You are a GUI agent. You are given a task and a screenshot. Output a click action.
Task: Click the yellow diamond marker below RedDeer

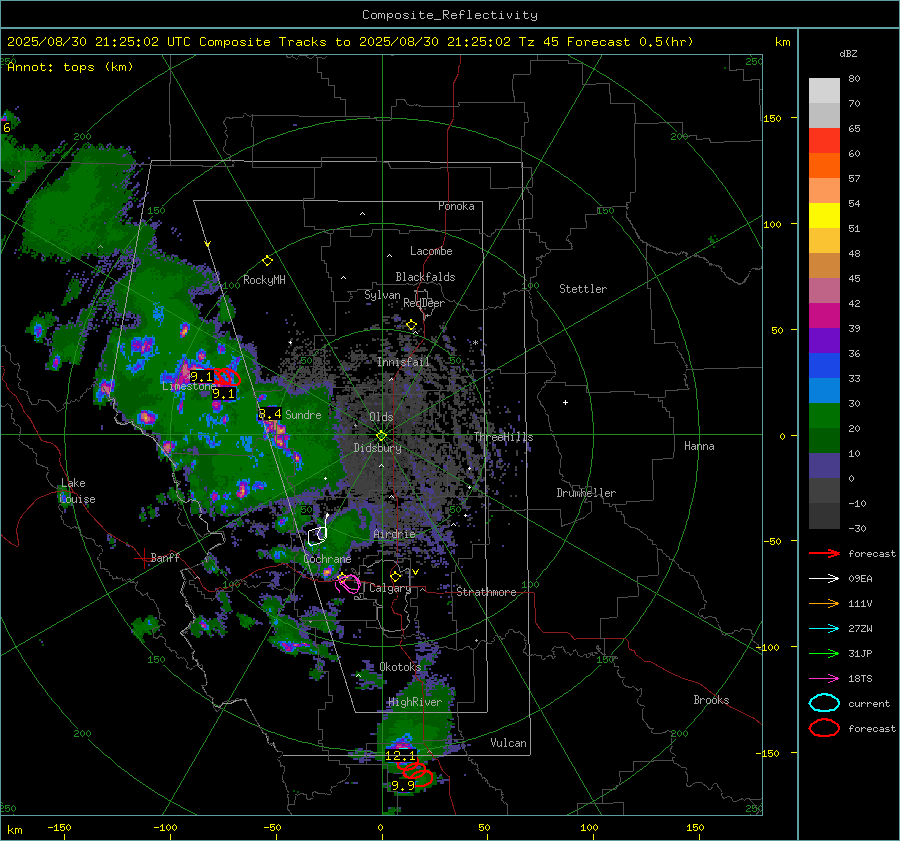[412, 325]
